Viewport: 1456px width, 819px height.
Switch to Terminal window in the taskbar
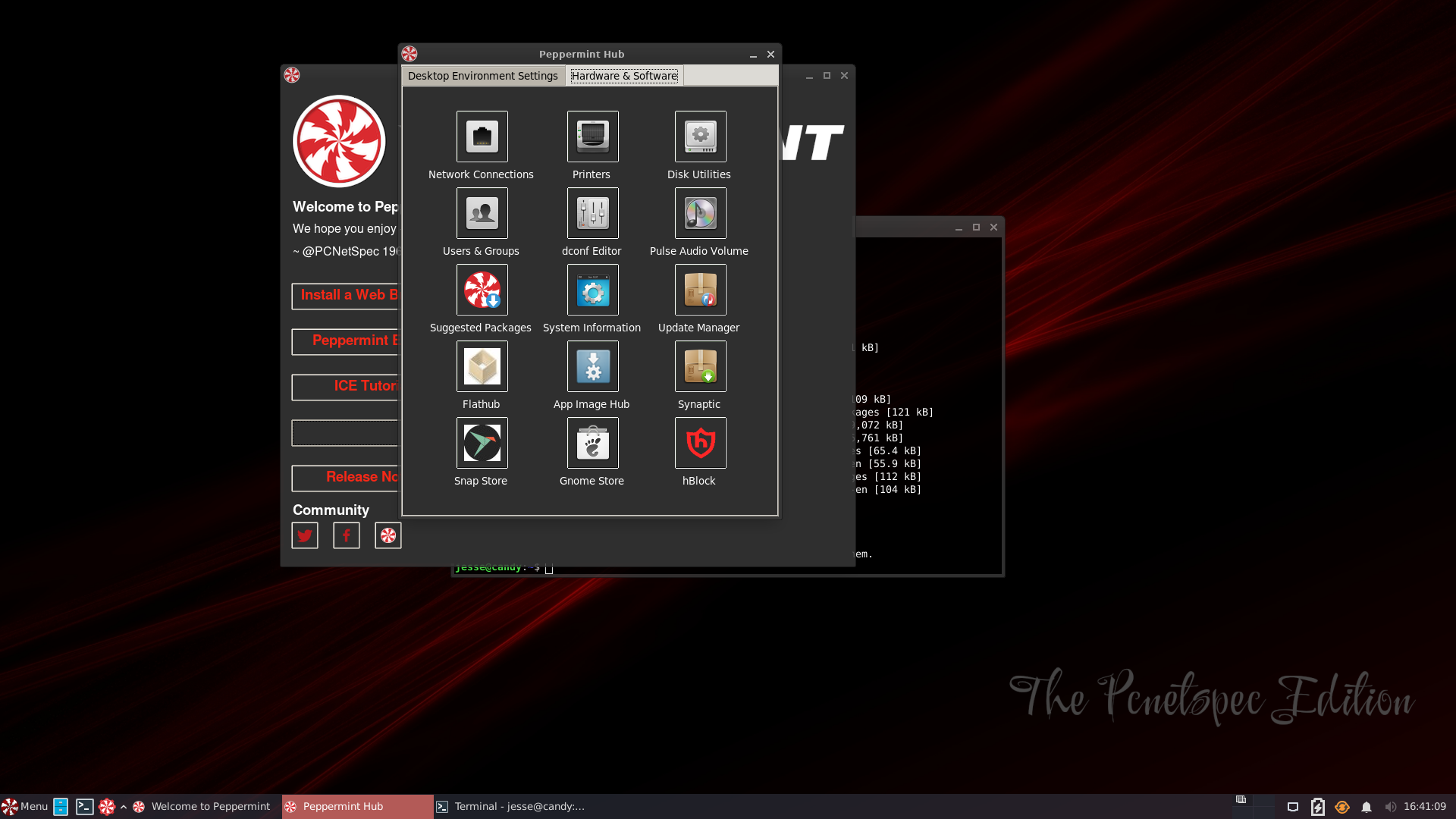[510, 806]
